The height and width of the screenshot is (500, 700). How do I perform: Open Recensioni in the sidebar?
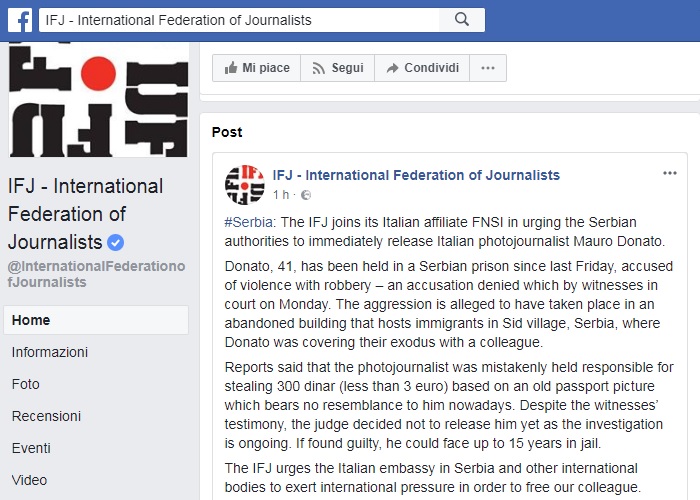[46, 416]
